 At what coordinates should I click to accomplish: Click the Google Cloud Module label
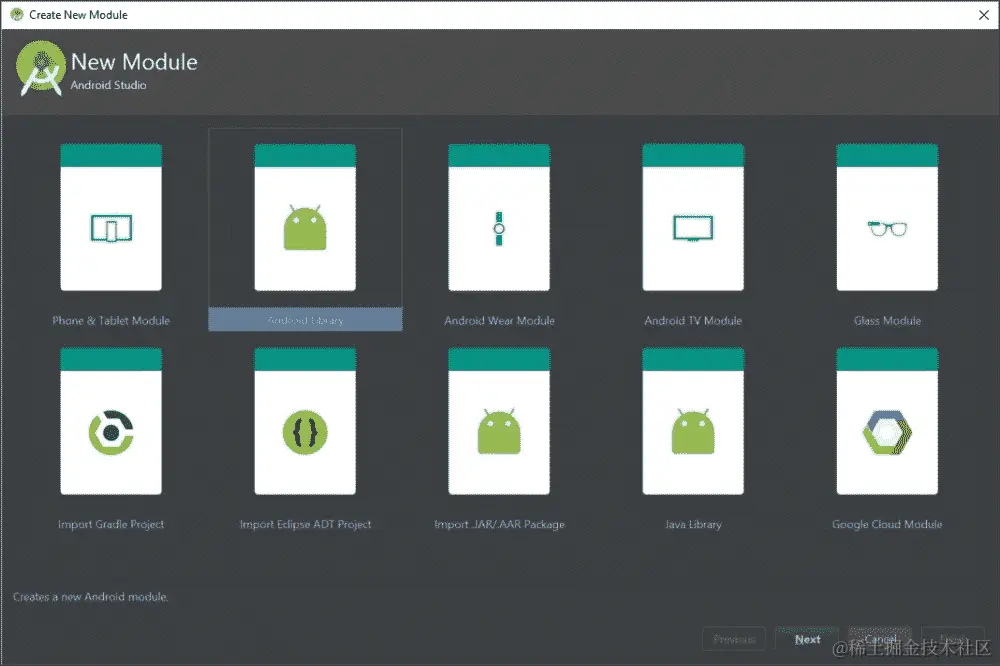(887, 524)
